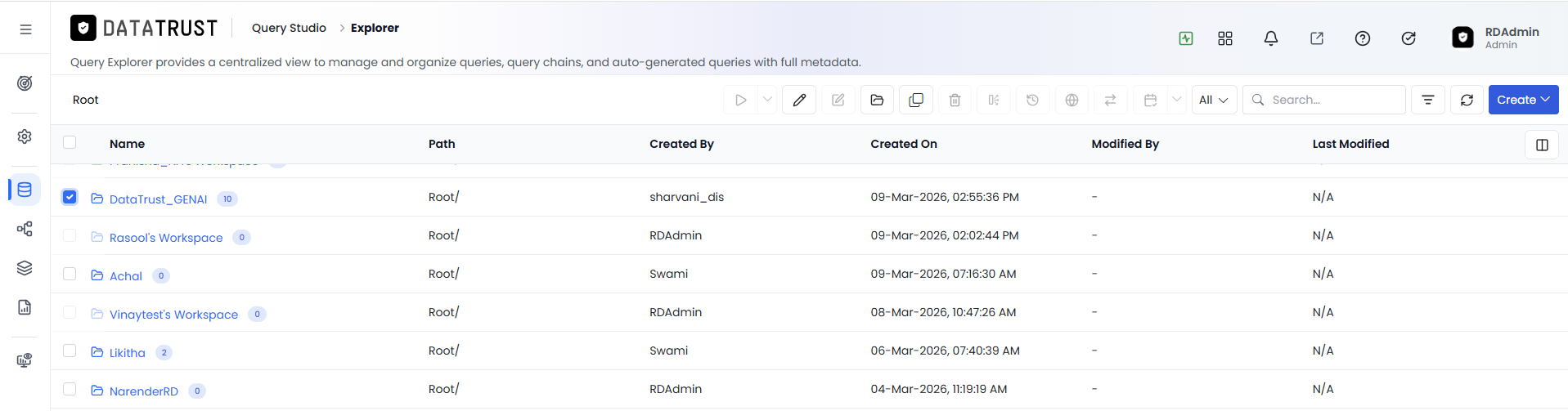This screenshot has height=411, width=1568.
Task: Open the help question mark icon
Action: [x=1363, y=38]
